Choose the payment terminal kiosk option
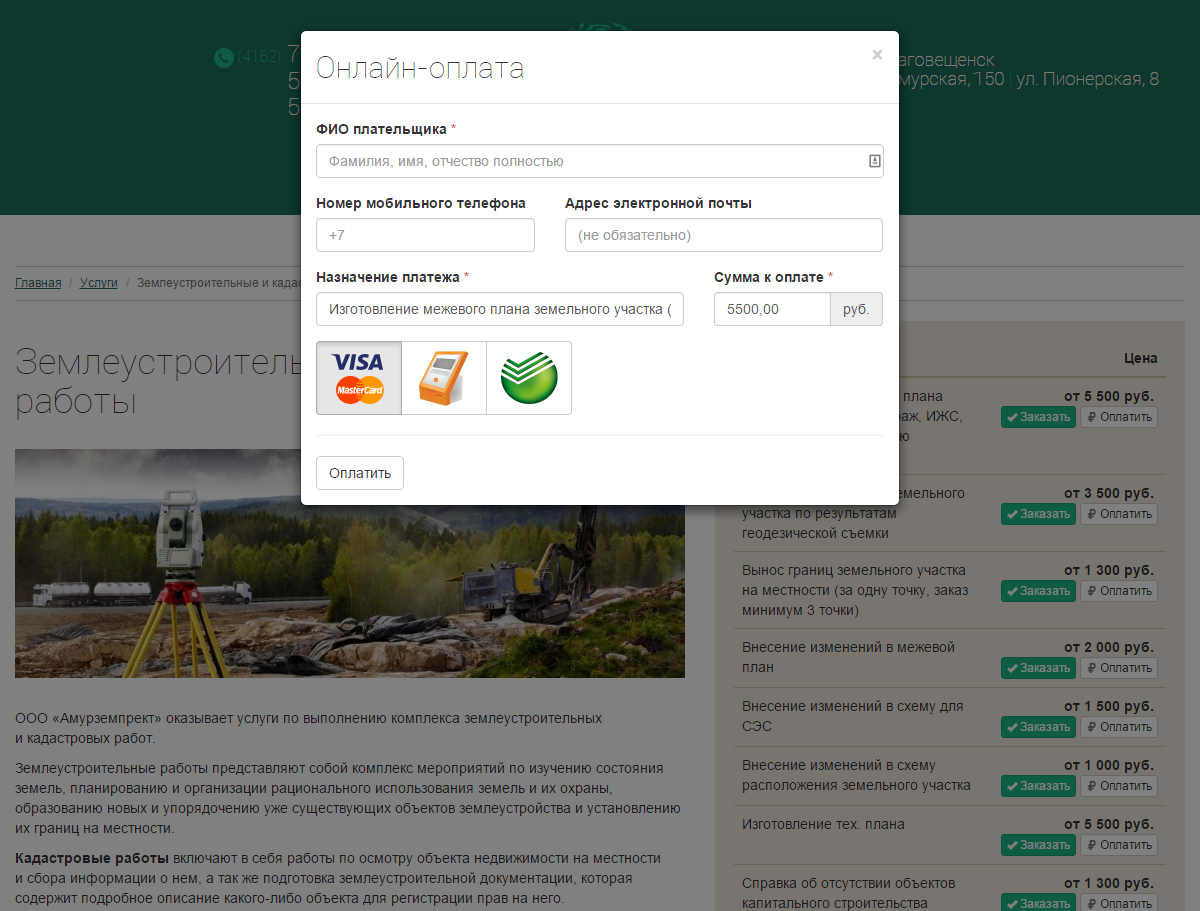Screen dimensions: 1200x911 tap(444, 378)
